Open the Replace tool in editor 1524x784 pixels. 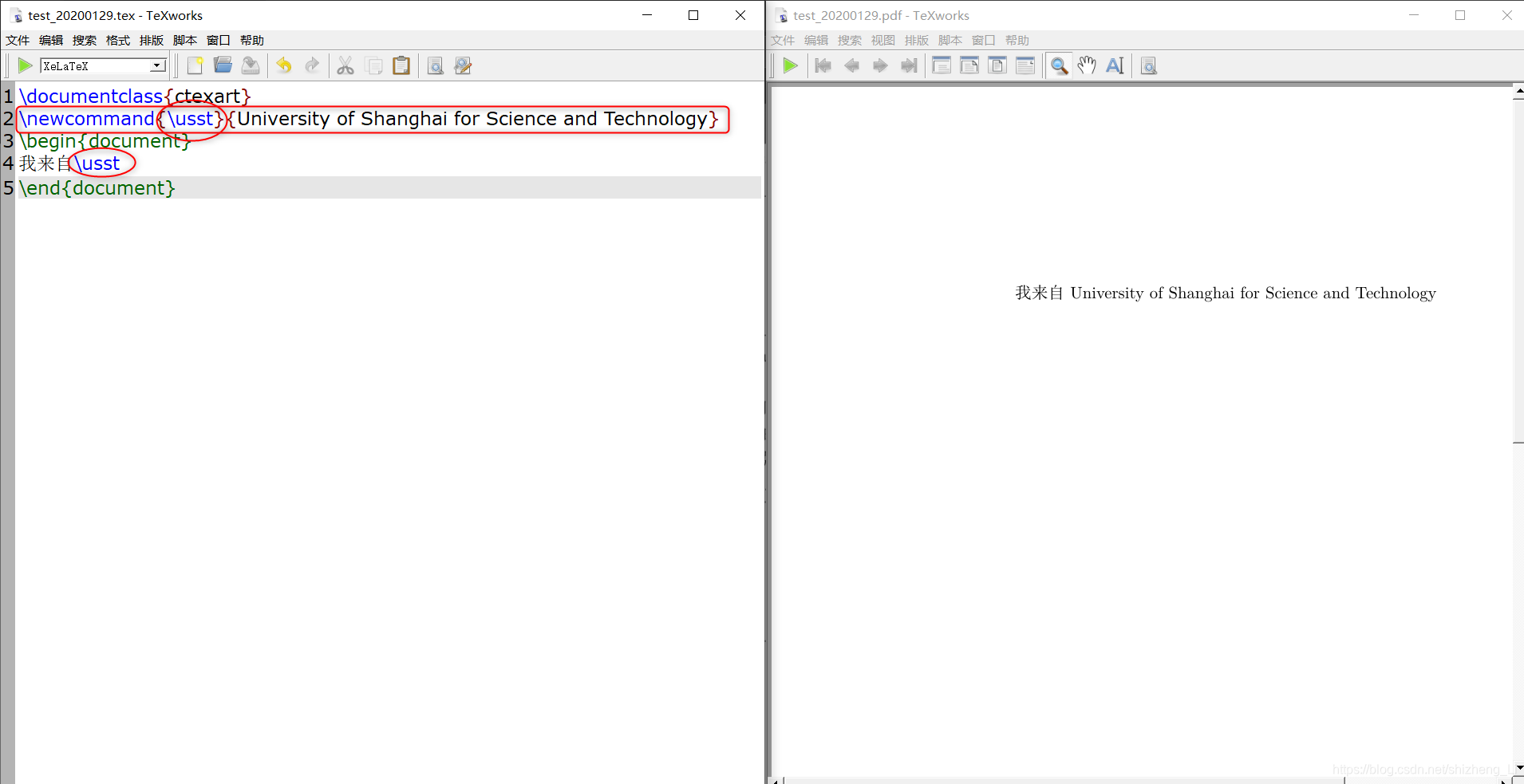(x=463, y=65)
